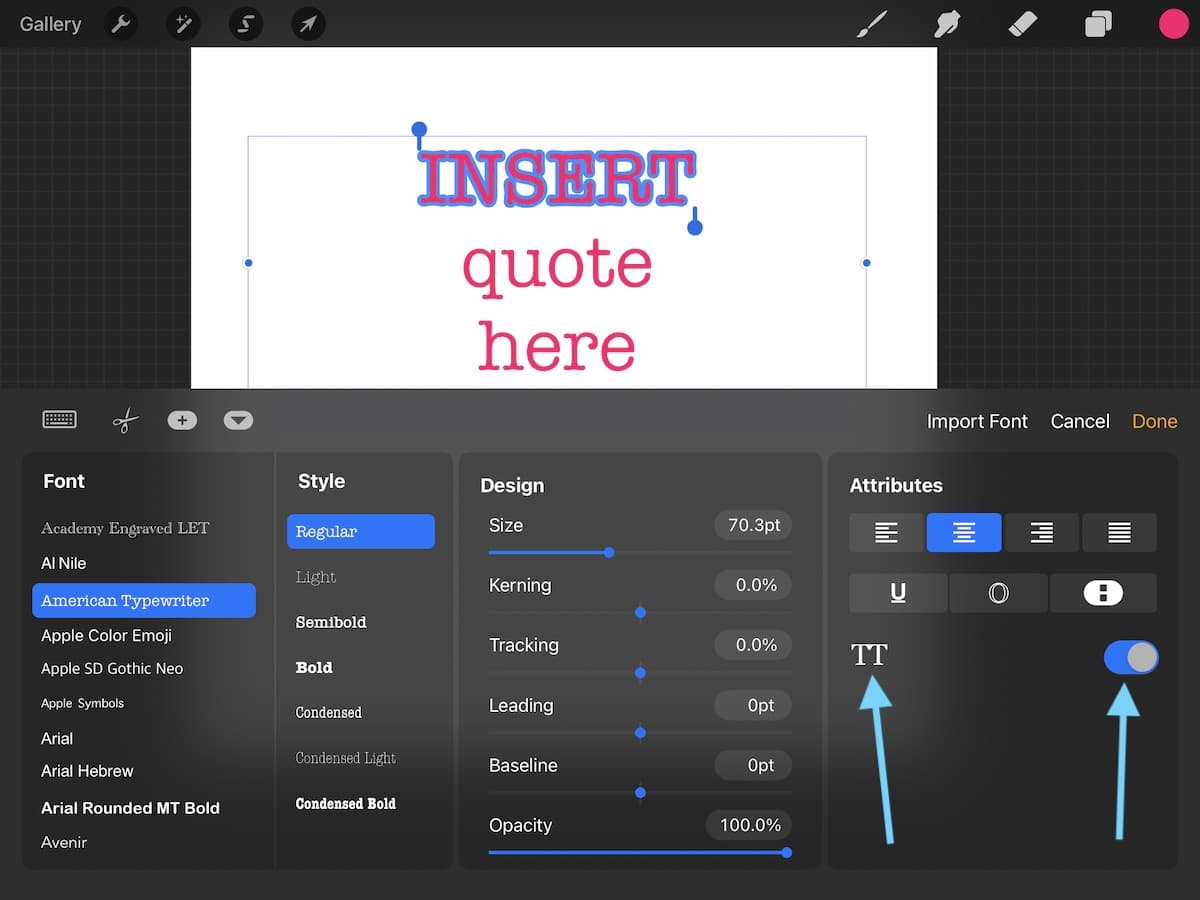Select the Arial font from the list
The height and width of the screenshot is (900, 1200).
click(57, 738)
